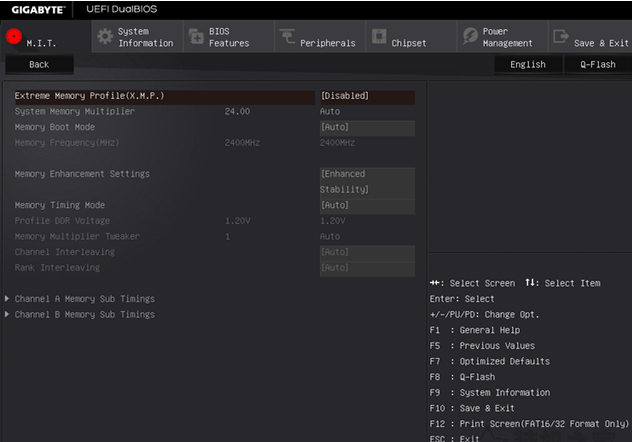Open the English language selector

click(x=527, y=64)
